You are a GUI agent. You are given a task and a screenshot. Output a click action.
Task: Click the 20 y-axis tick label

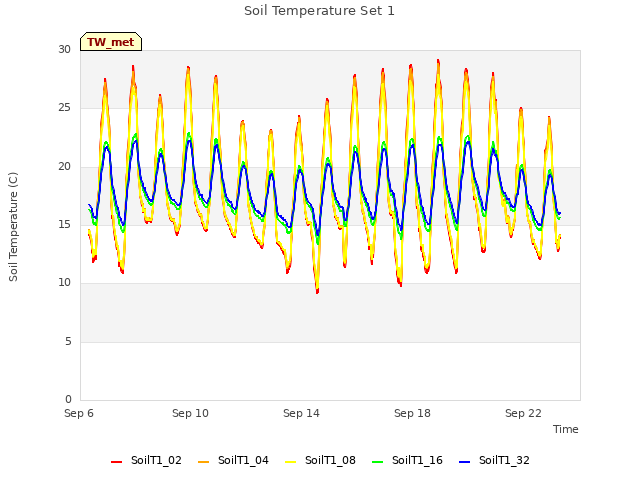tap(64, 167)
